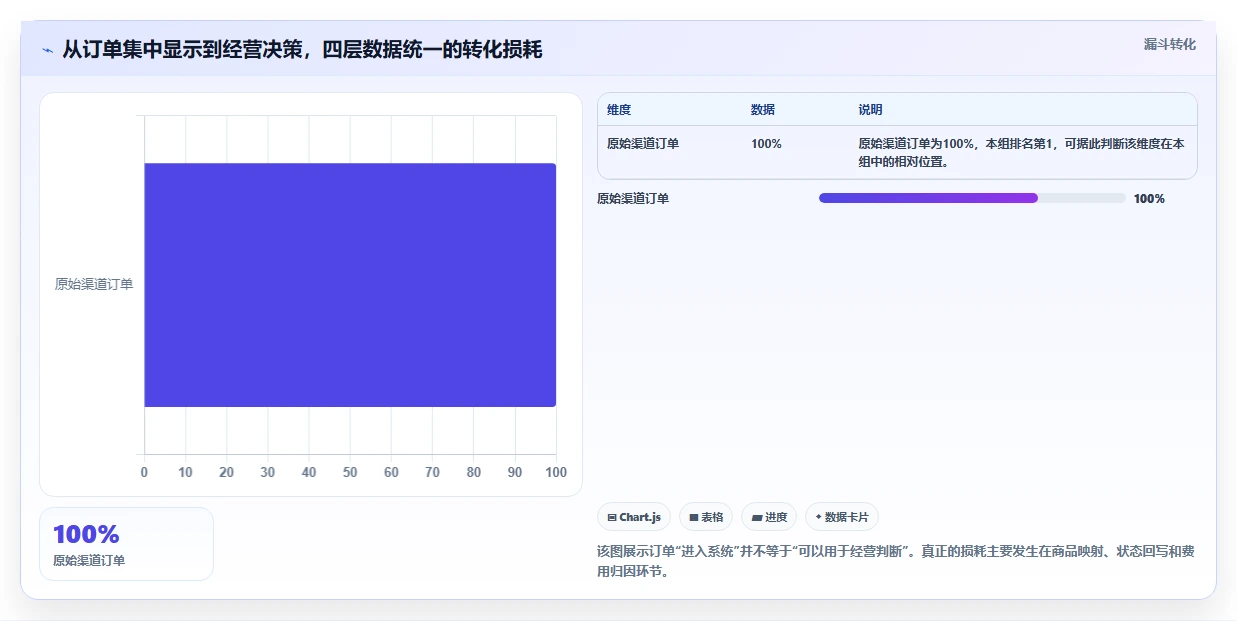This screenshot has height=621, width=1237.
Task: Click the 100 tick on the x-axis
Action: coord(556,472)
